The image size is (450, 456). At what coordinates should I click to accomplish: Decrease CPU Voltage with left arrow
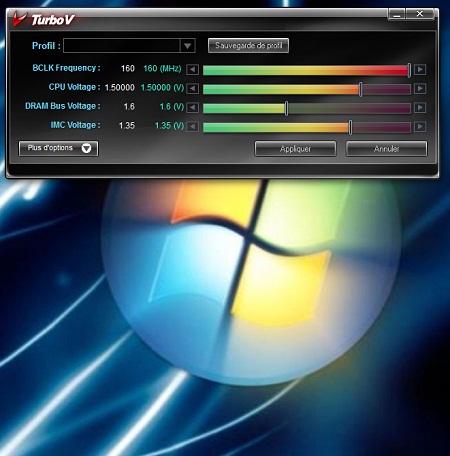pos(192,89)
